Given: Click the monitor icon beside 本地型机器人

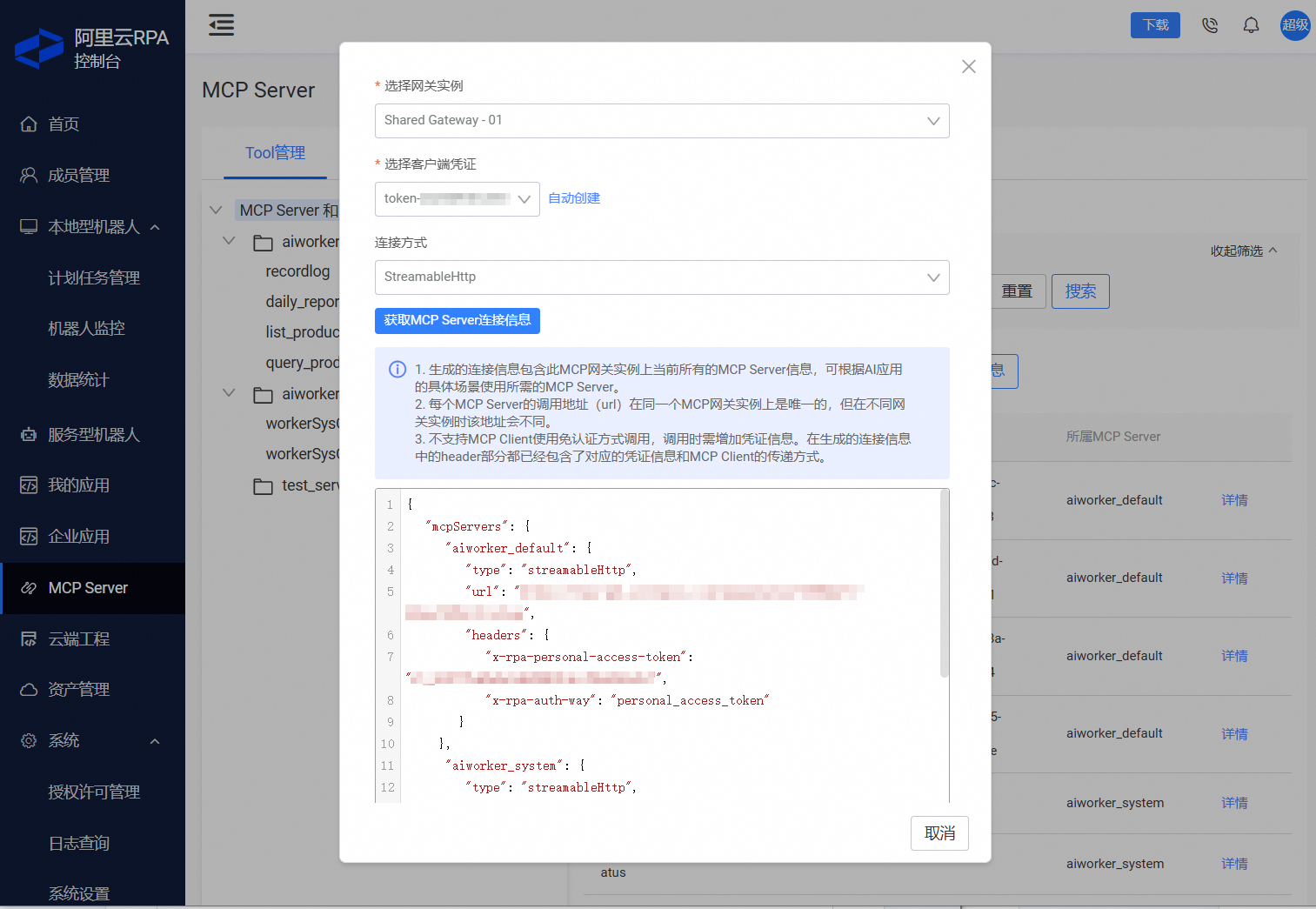Looking at the screenshot, I should 29,227.
